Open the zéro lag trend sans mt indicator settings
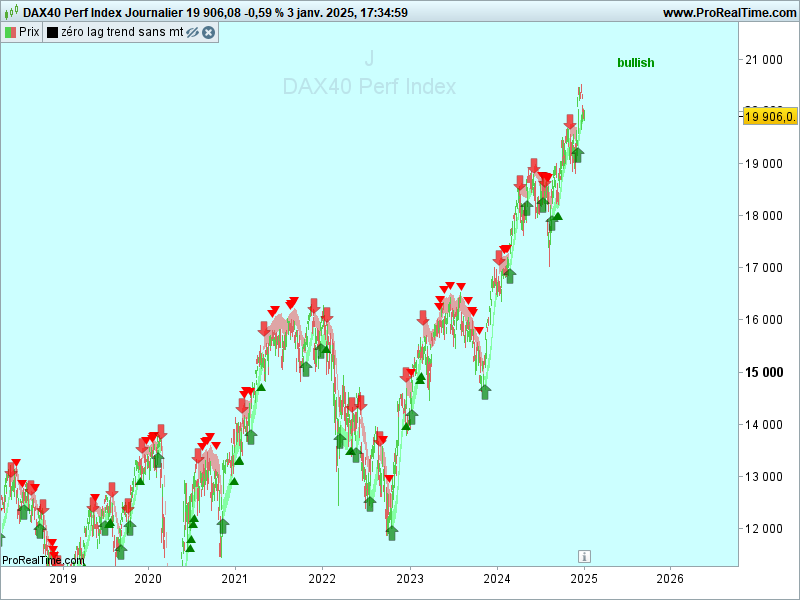 point(122,32)
